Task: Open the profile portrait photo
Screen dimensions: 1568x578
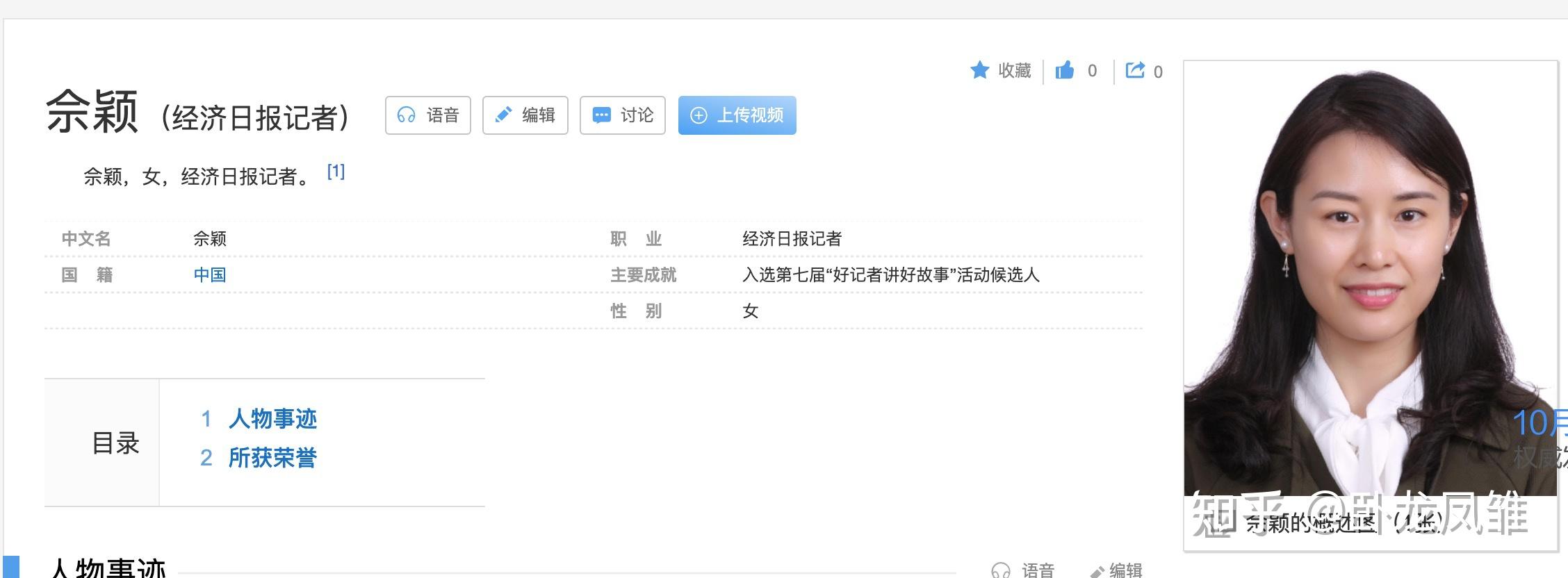Action: coord(1371,280)
